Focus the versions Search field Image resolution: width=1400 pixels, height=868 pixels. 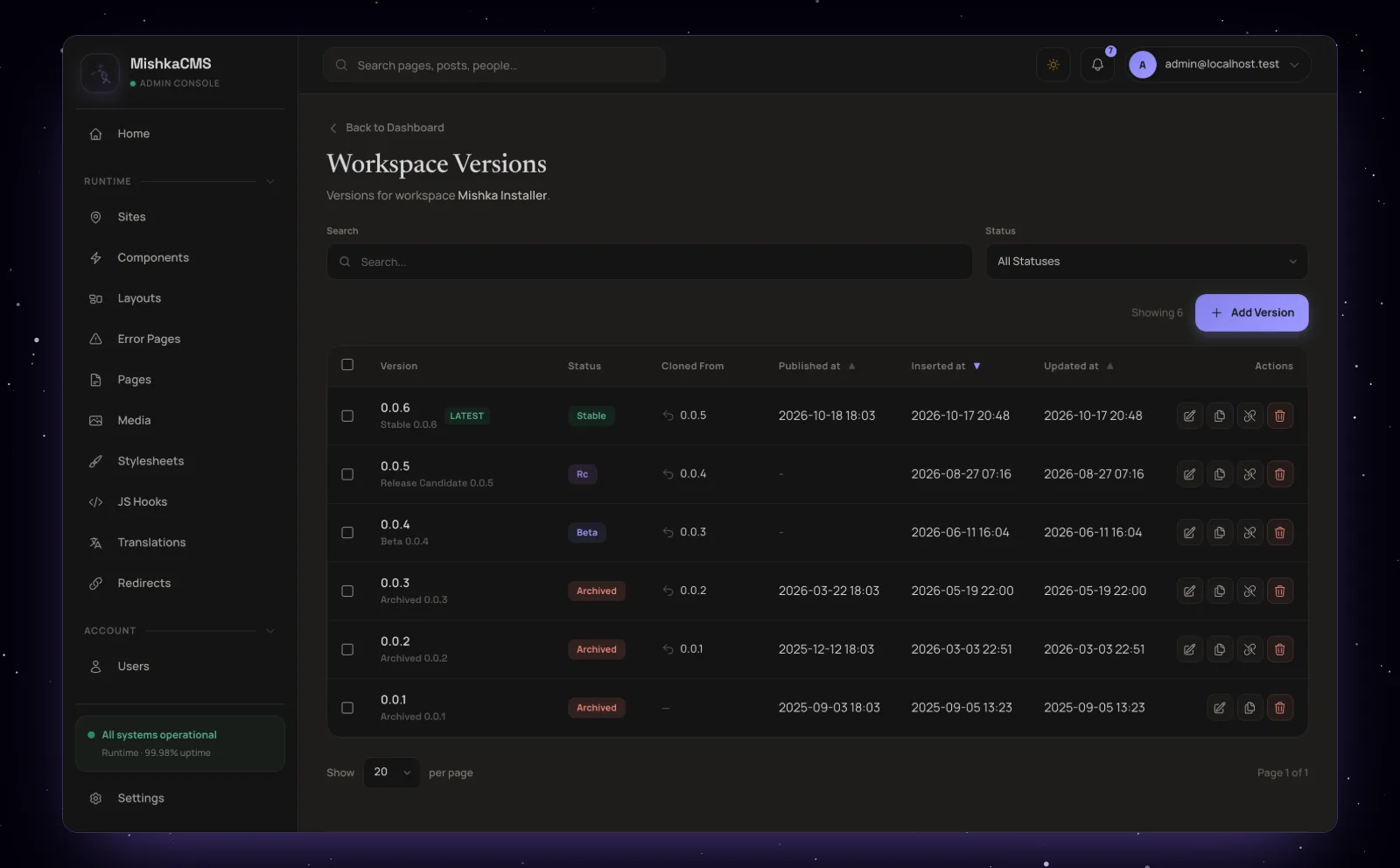click(x=649, y=262)
